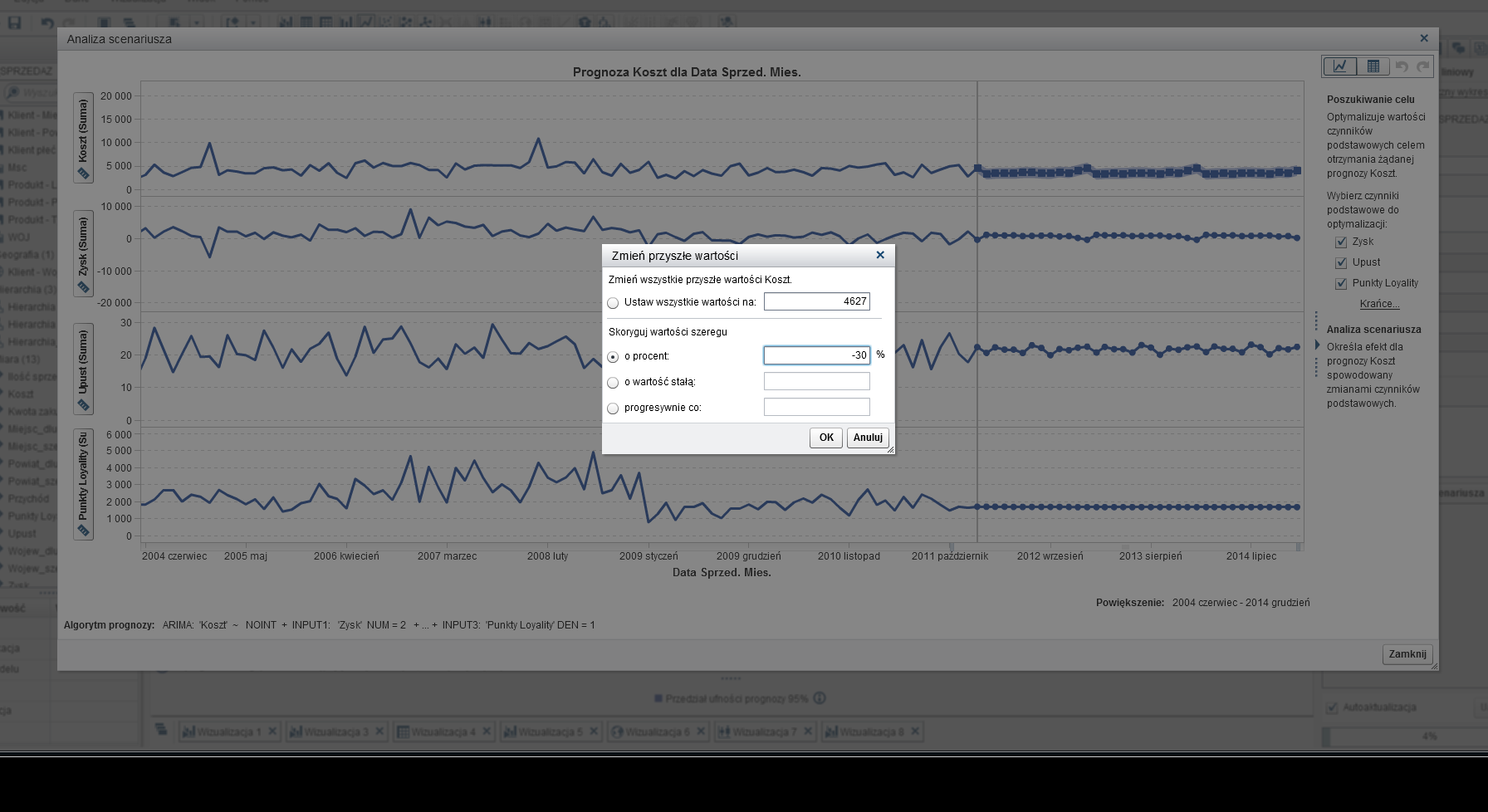Click the Zamknij button
Image resolution: width=1488 pixels, height=812 pixels.
(1407, 654)
